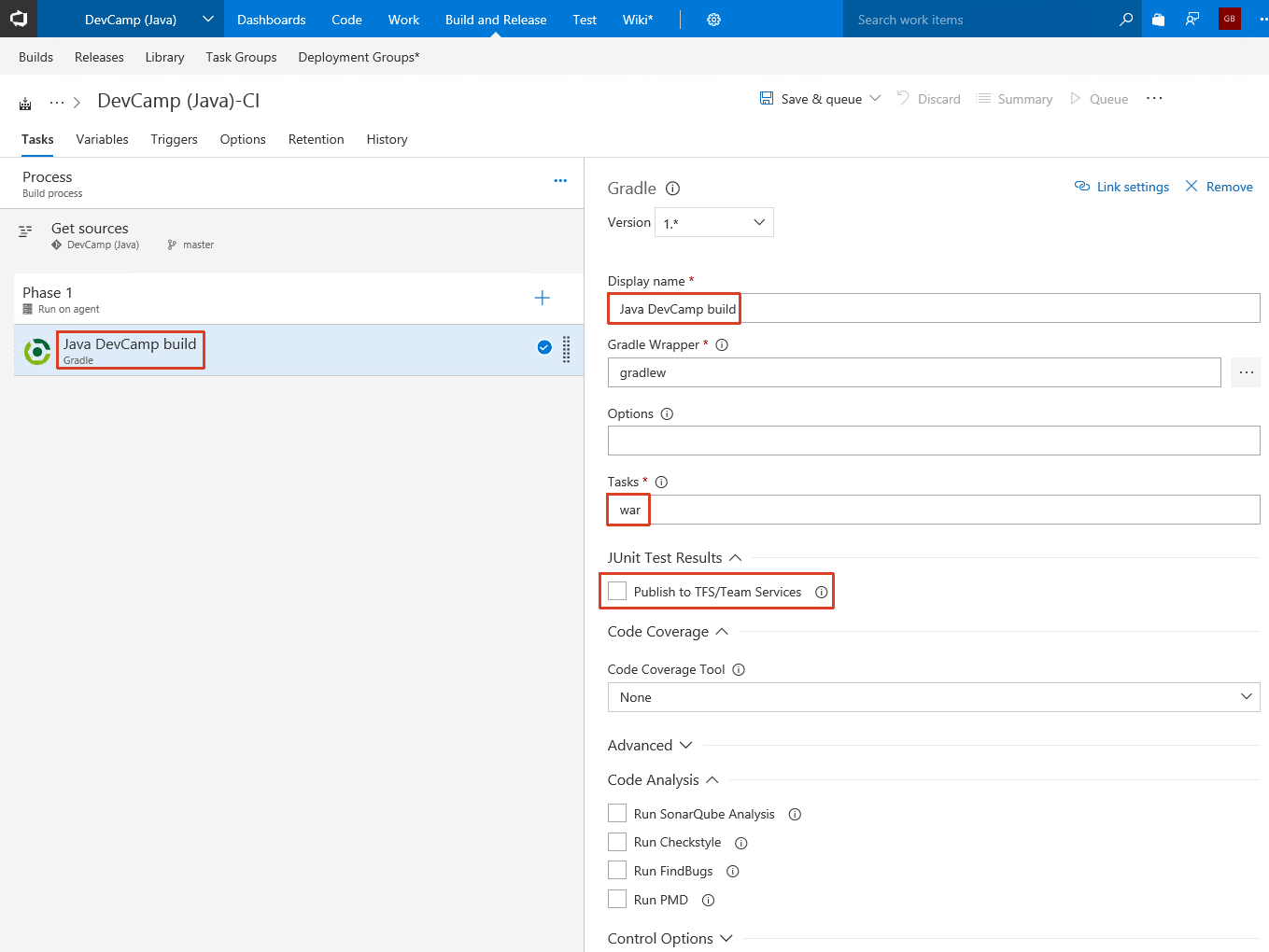Show Tasks field info icon
The width and height of the screenshot is (1269, 952).
click(x=661, y=483)
